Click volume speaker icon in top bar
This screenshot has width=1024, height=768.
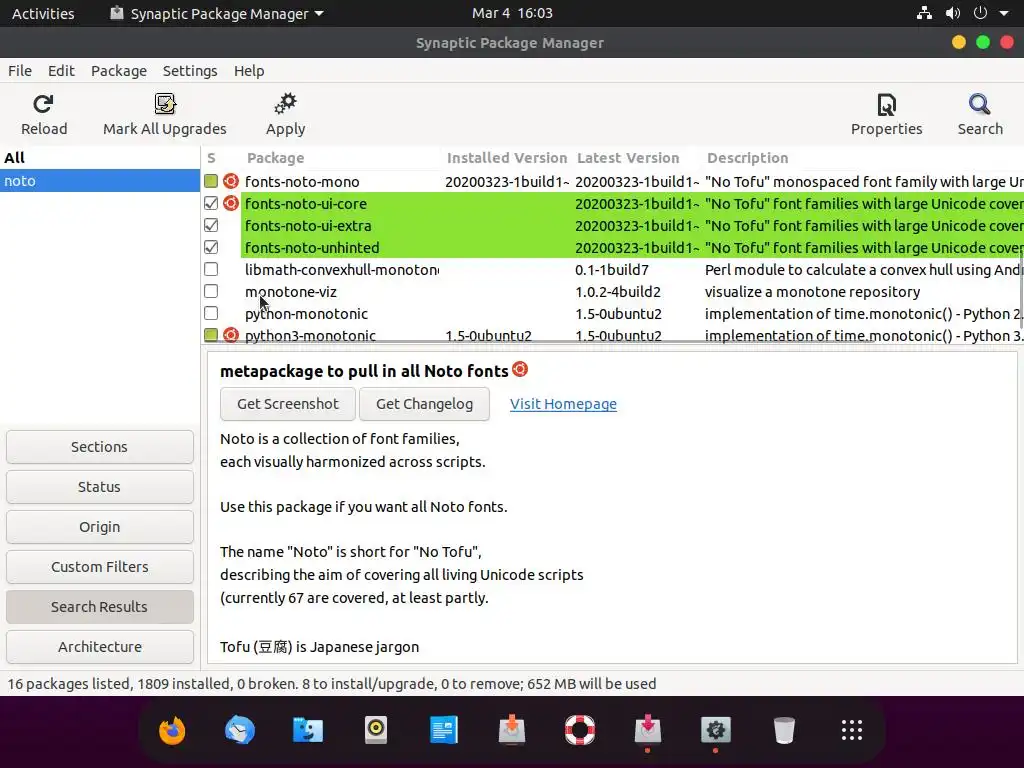tap(953, 13)
